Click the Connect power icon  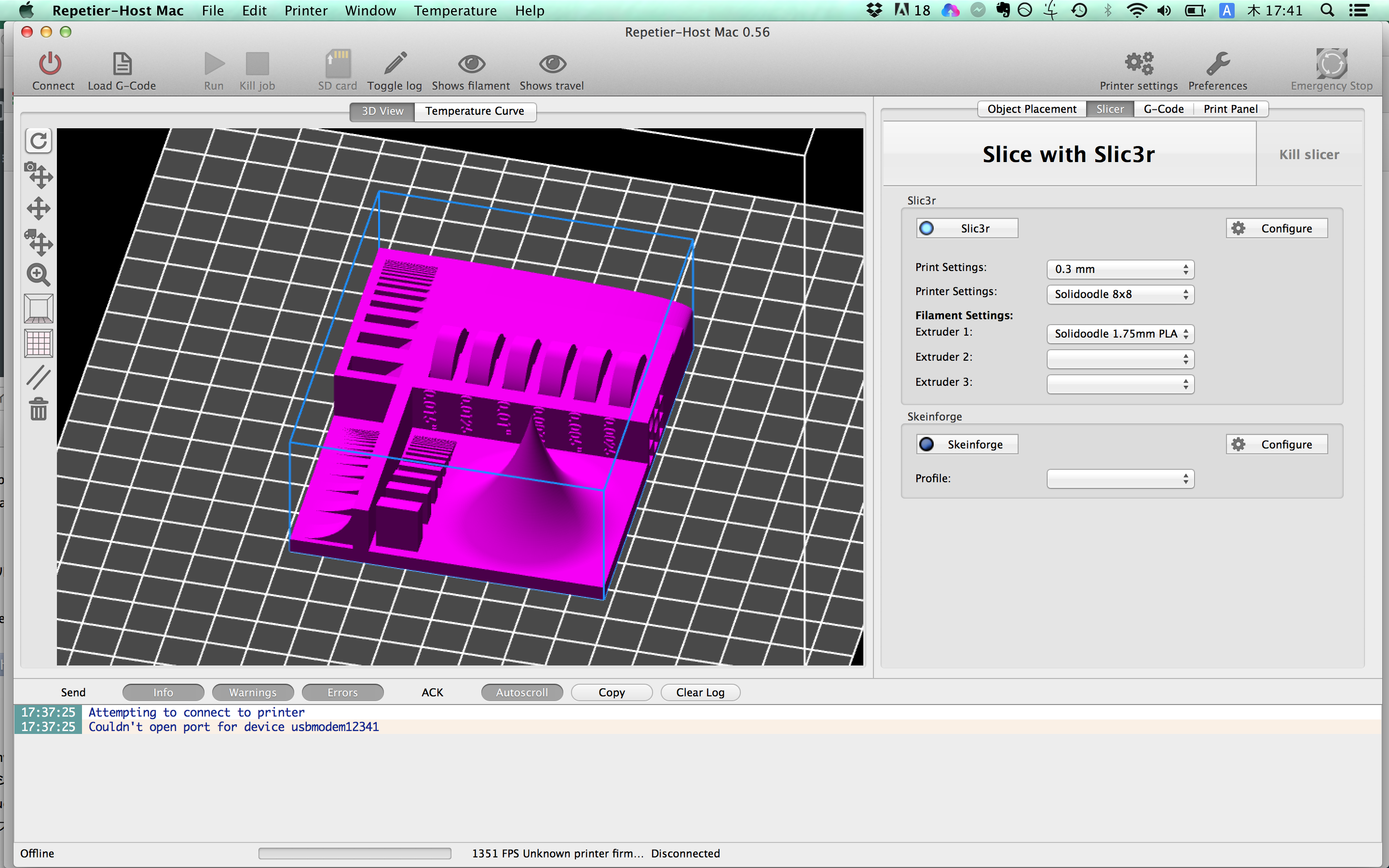(51, 63)
